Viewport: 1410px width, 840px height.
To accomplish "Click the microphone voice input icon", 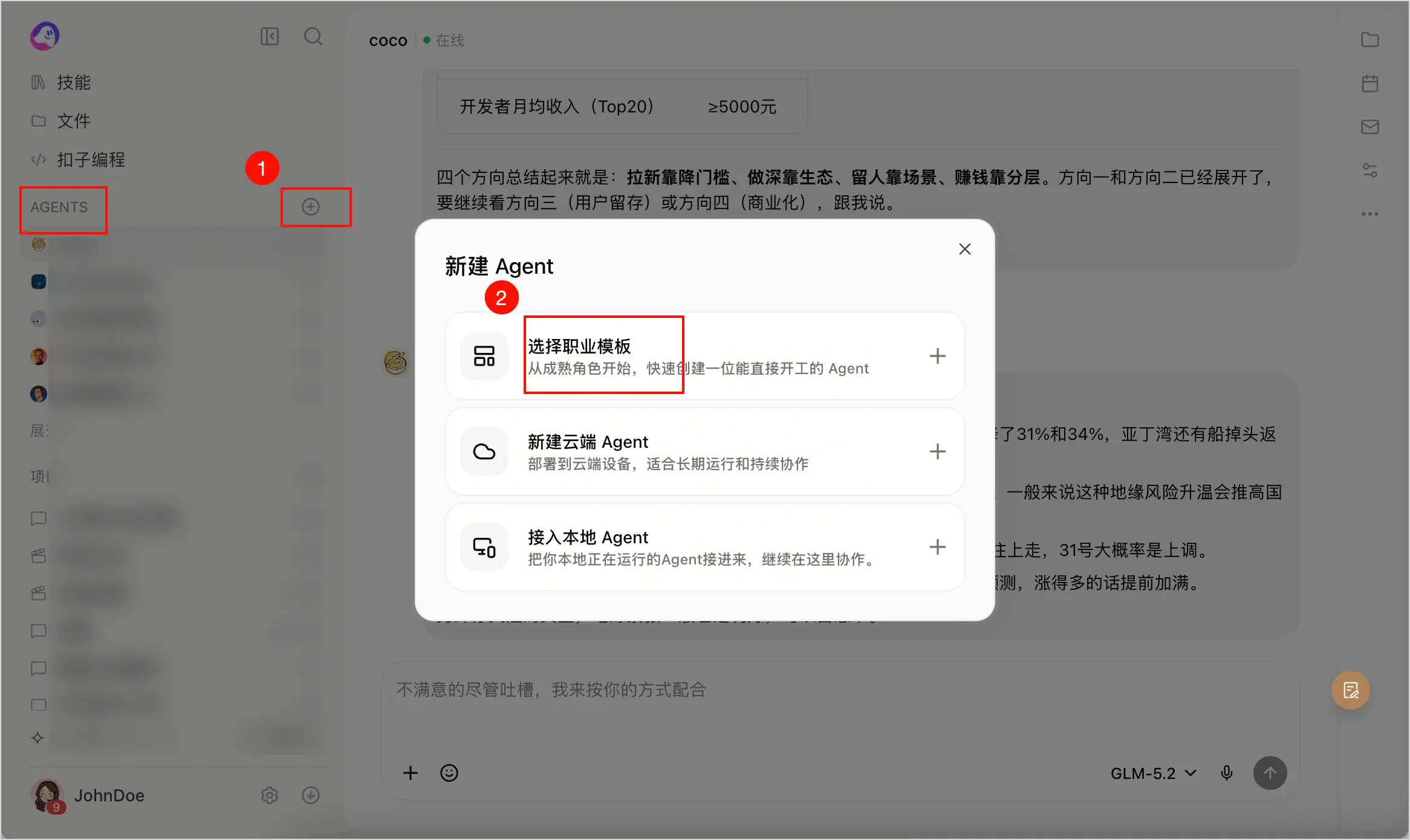I will tap(1227, 773).
